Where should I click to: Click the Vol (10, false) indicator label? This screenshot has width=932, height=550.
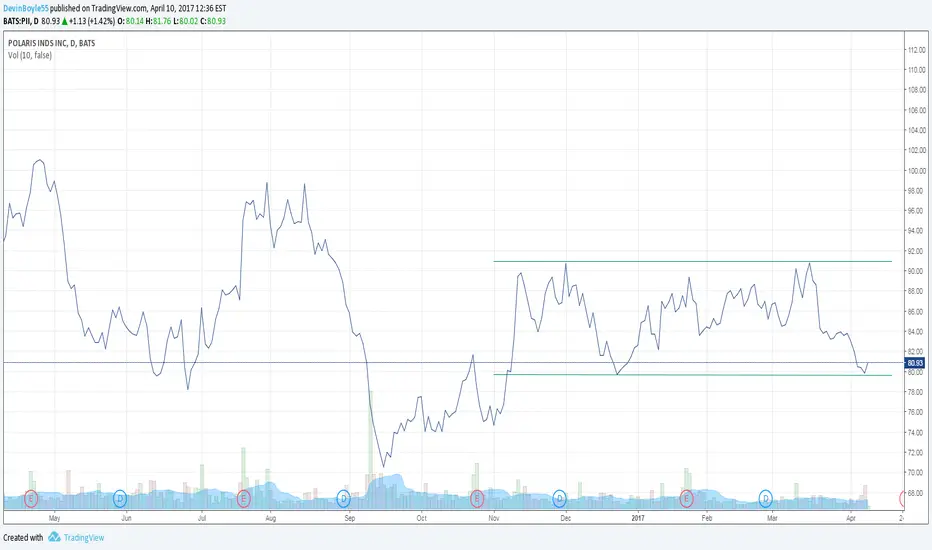(30, 55)
